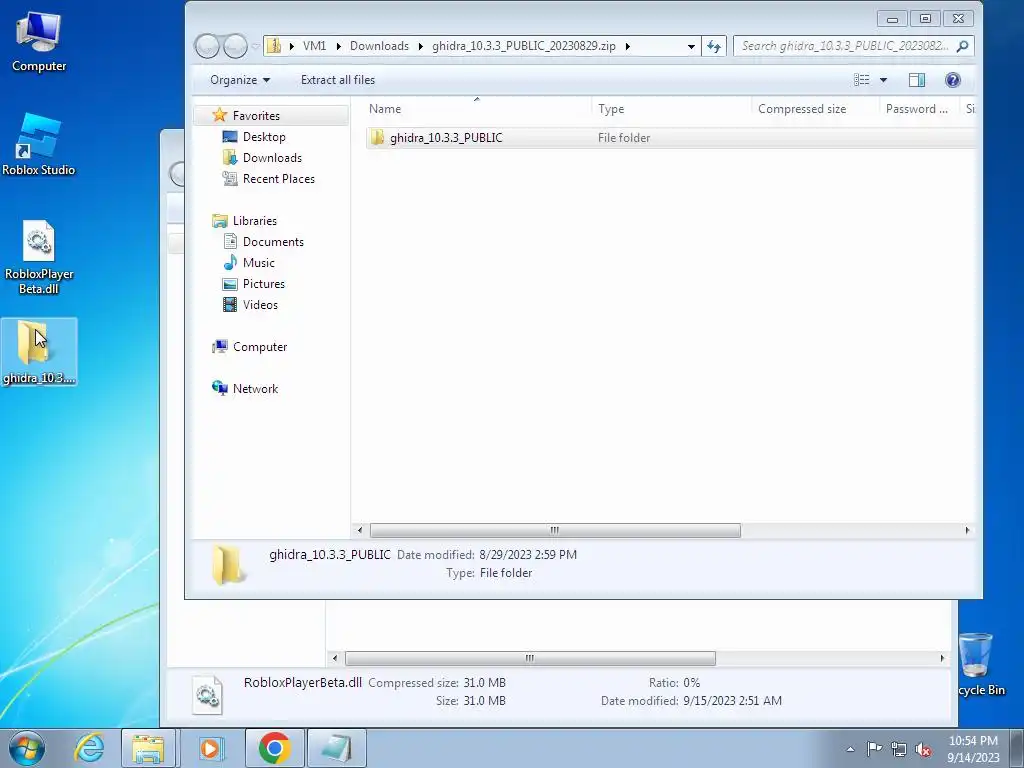Click the ghidra folder details pane thumbnail
This screenshot has height=768, width=1024.
(x=229, y=564)
